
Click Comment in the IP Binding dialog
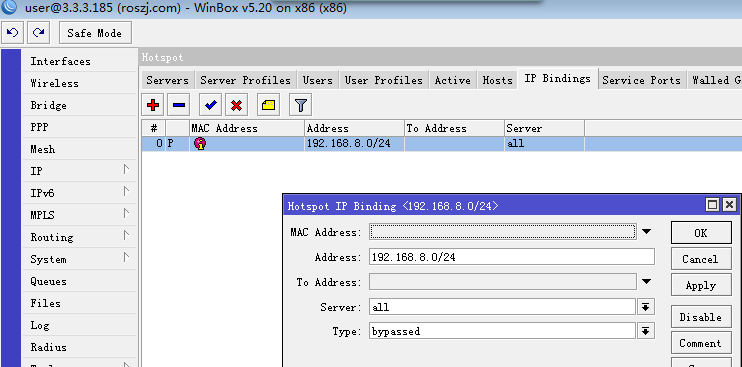[x=701, y=343]
